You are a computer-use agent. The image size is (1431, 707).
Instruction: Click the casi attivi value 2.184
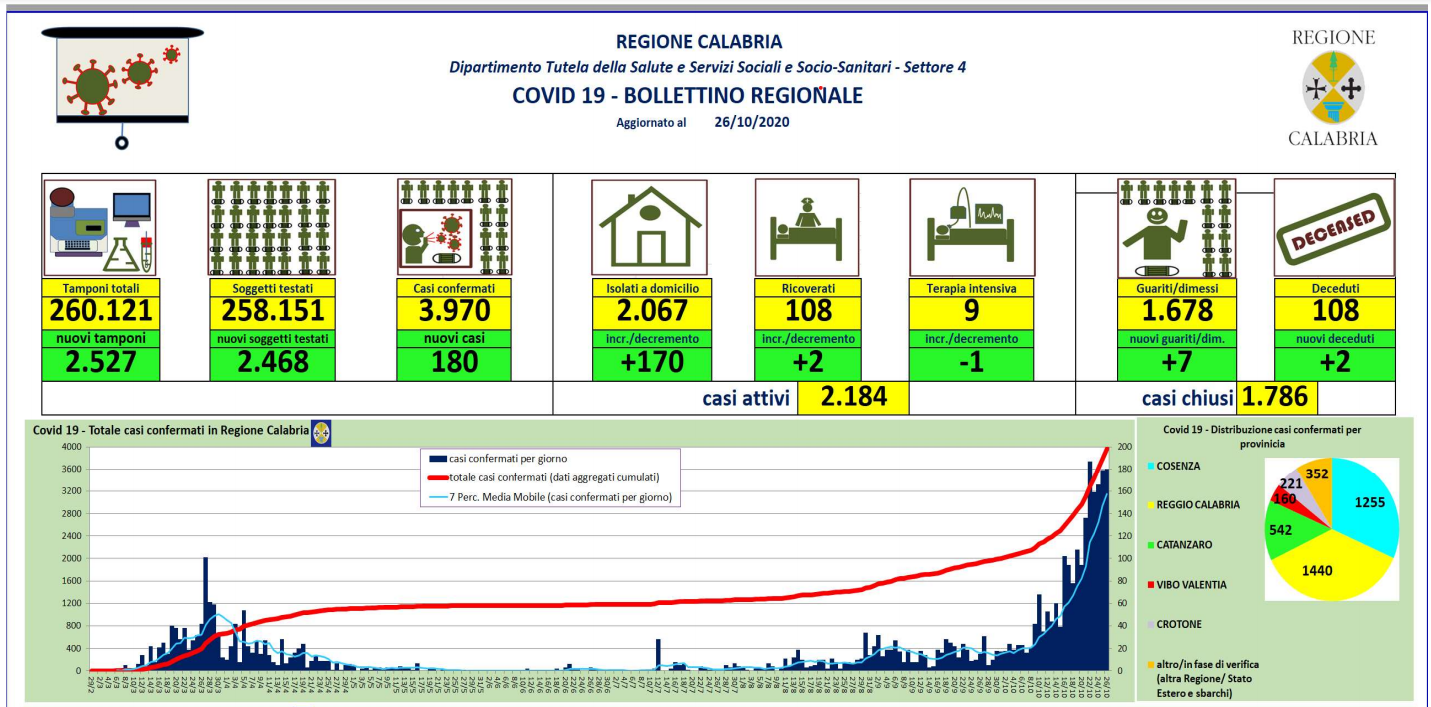tap(852, 398)
